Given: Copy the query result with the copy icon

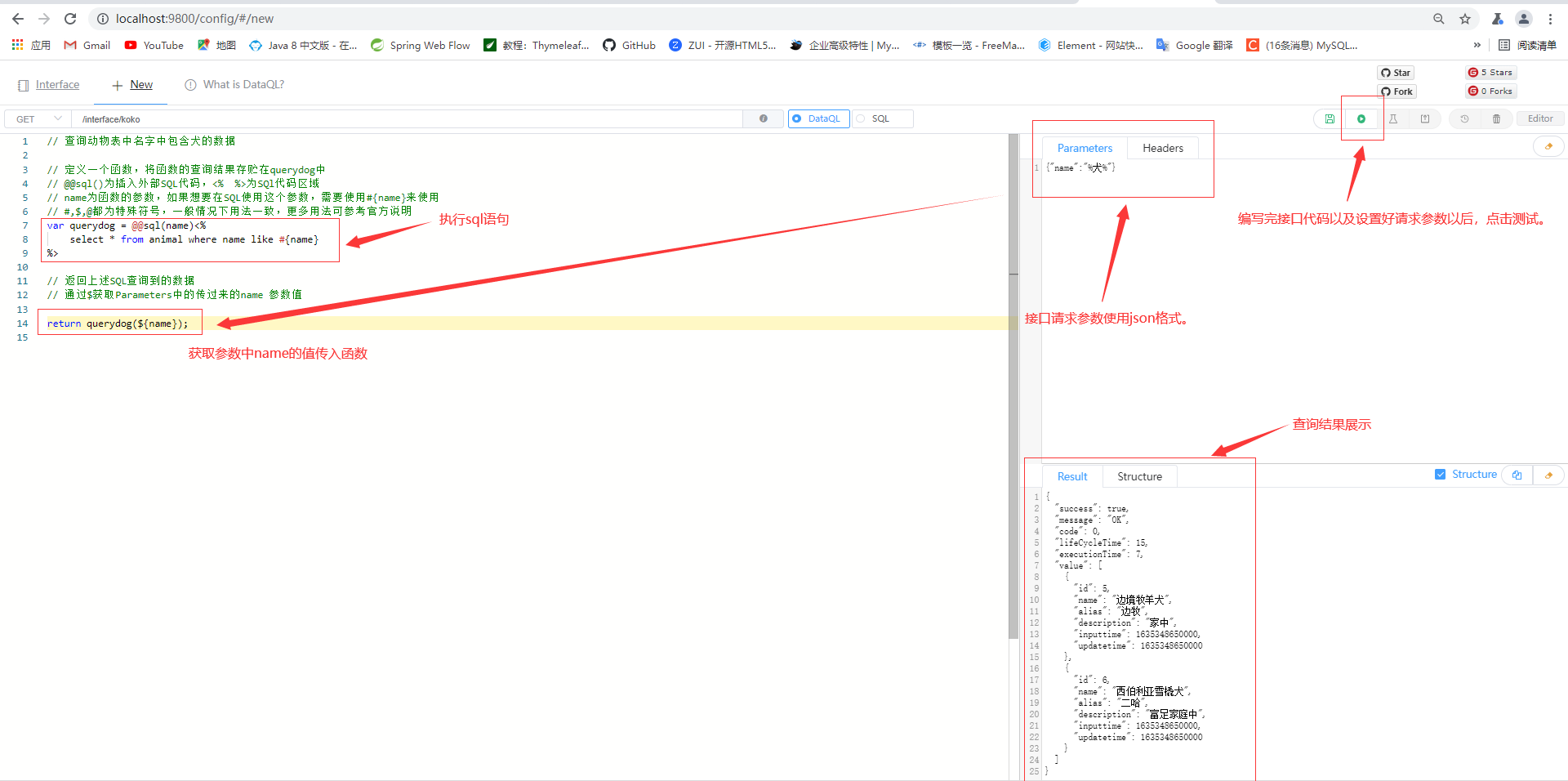Looking at the screenshot, I should [1517, 475].
